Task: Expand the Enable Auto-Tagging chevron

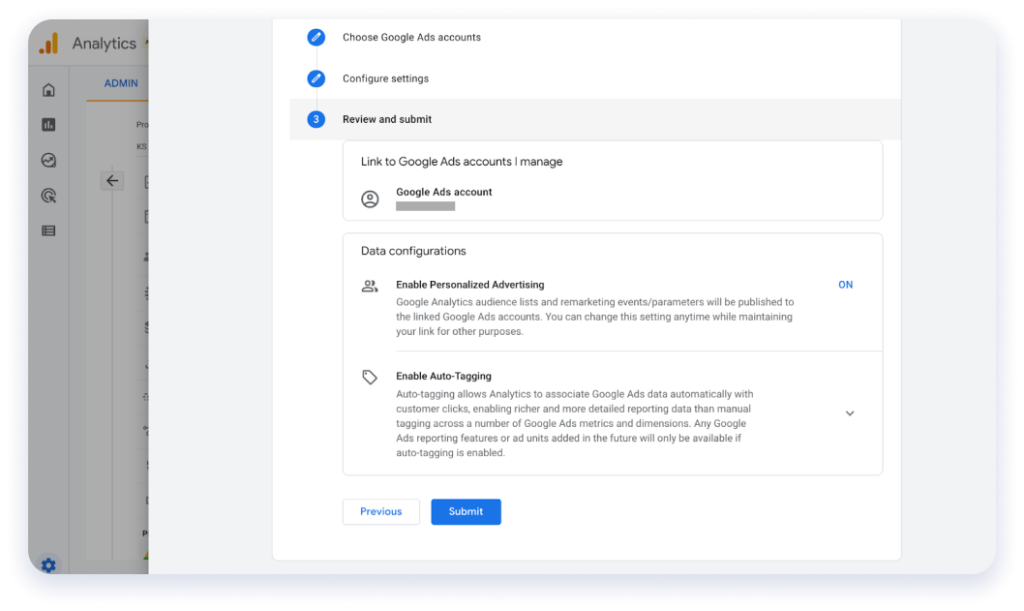Action: pos(850,413)
